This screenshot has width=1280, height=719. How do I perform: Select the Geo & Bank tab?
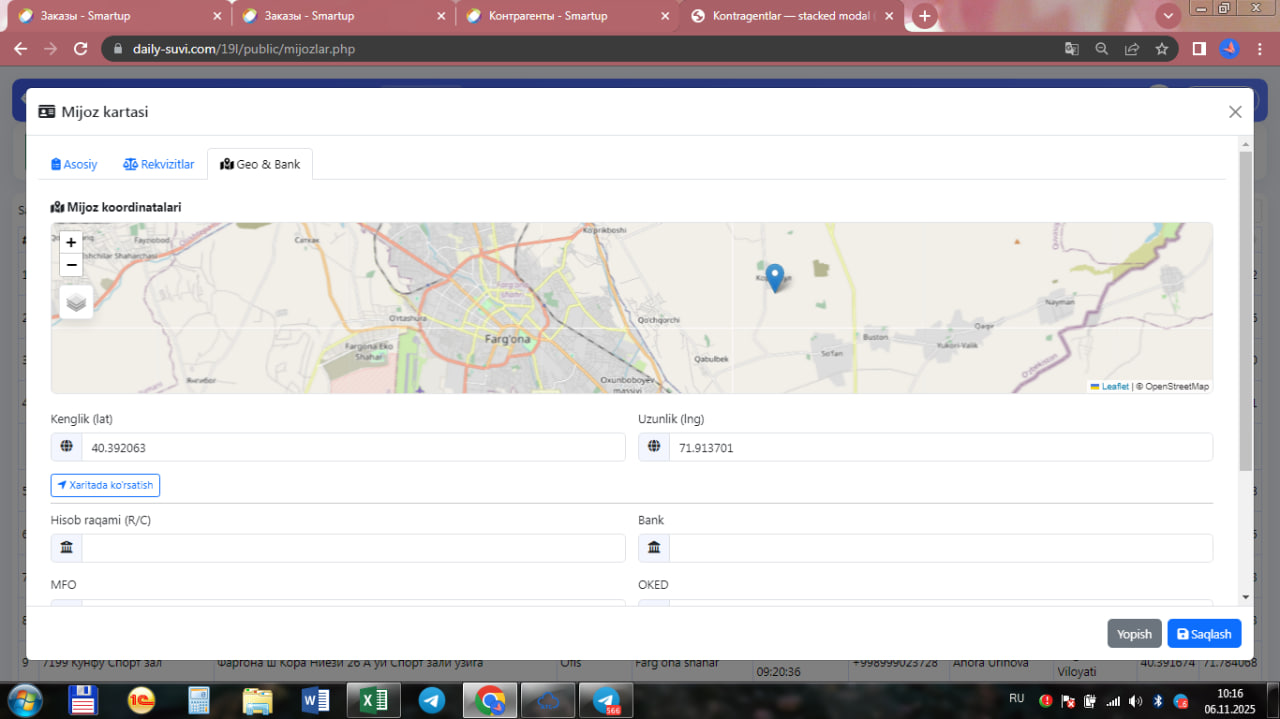point(260,164)
